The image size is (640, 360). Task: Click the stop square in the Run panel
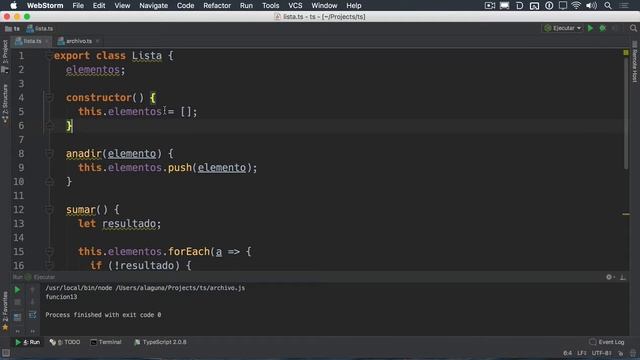click(17, 302)
